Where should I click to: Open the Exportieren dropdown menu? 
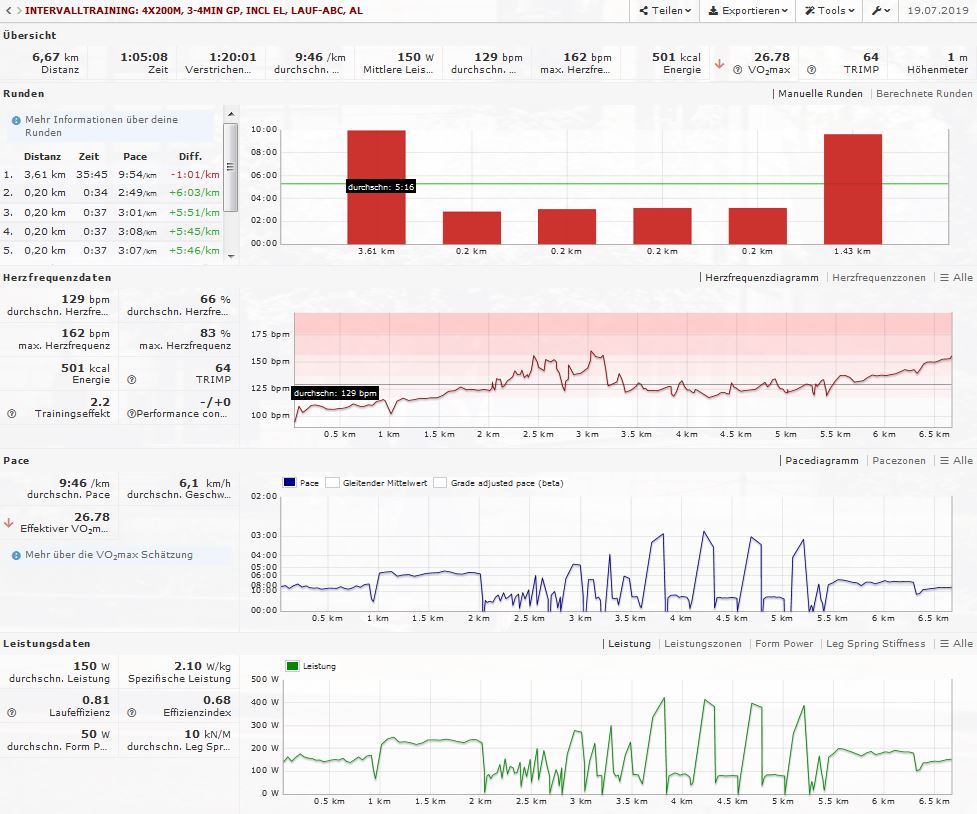747,10
